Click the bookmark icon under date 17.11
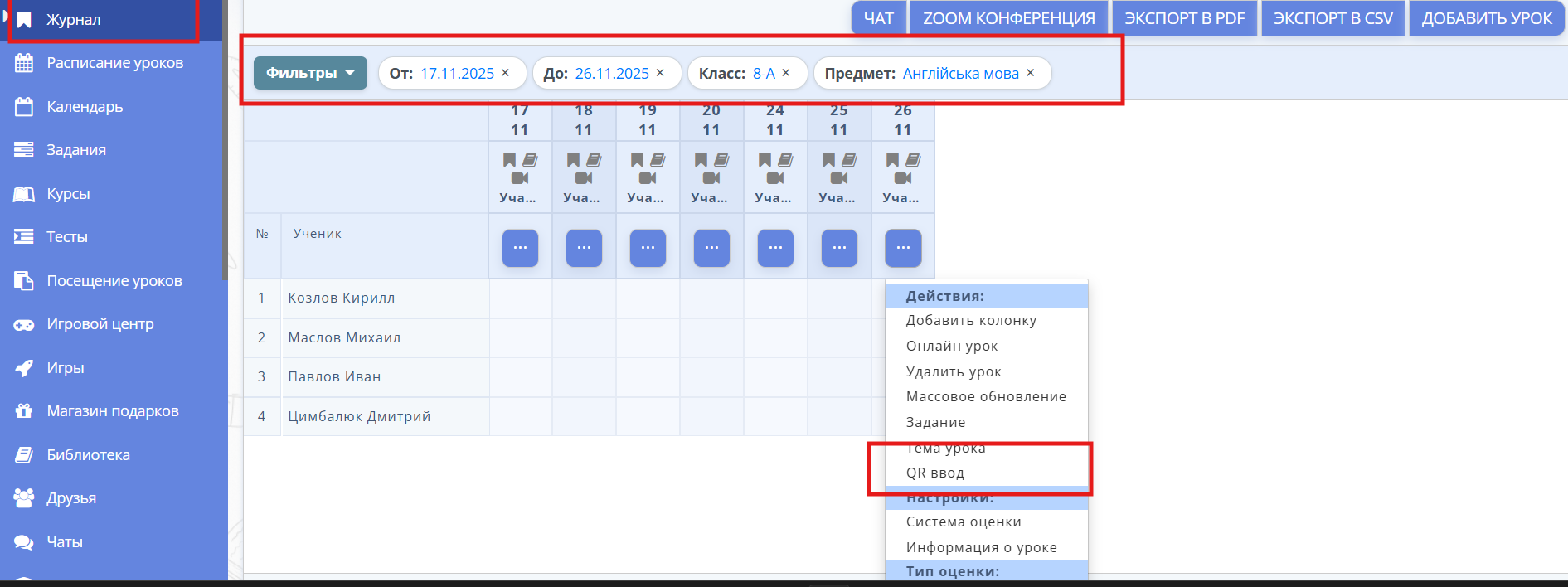Image resolution: width=1568 pixels, height=587 pixels. (x=509, y=159)
